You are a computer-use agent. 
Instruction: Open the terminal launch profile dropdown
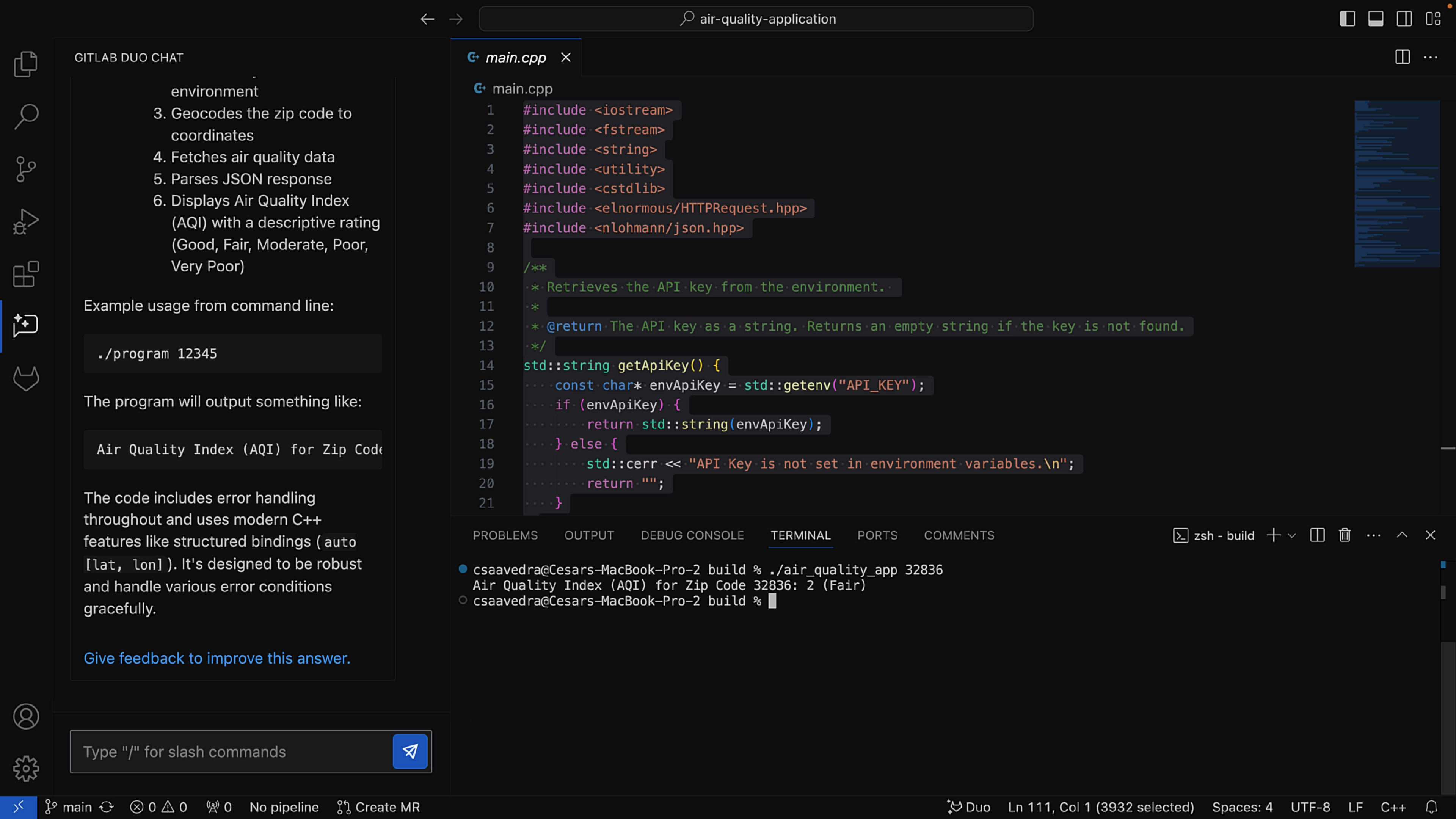coord(1291,536)
